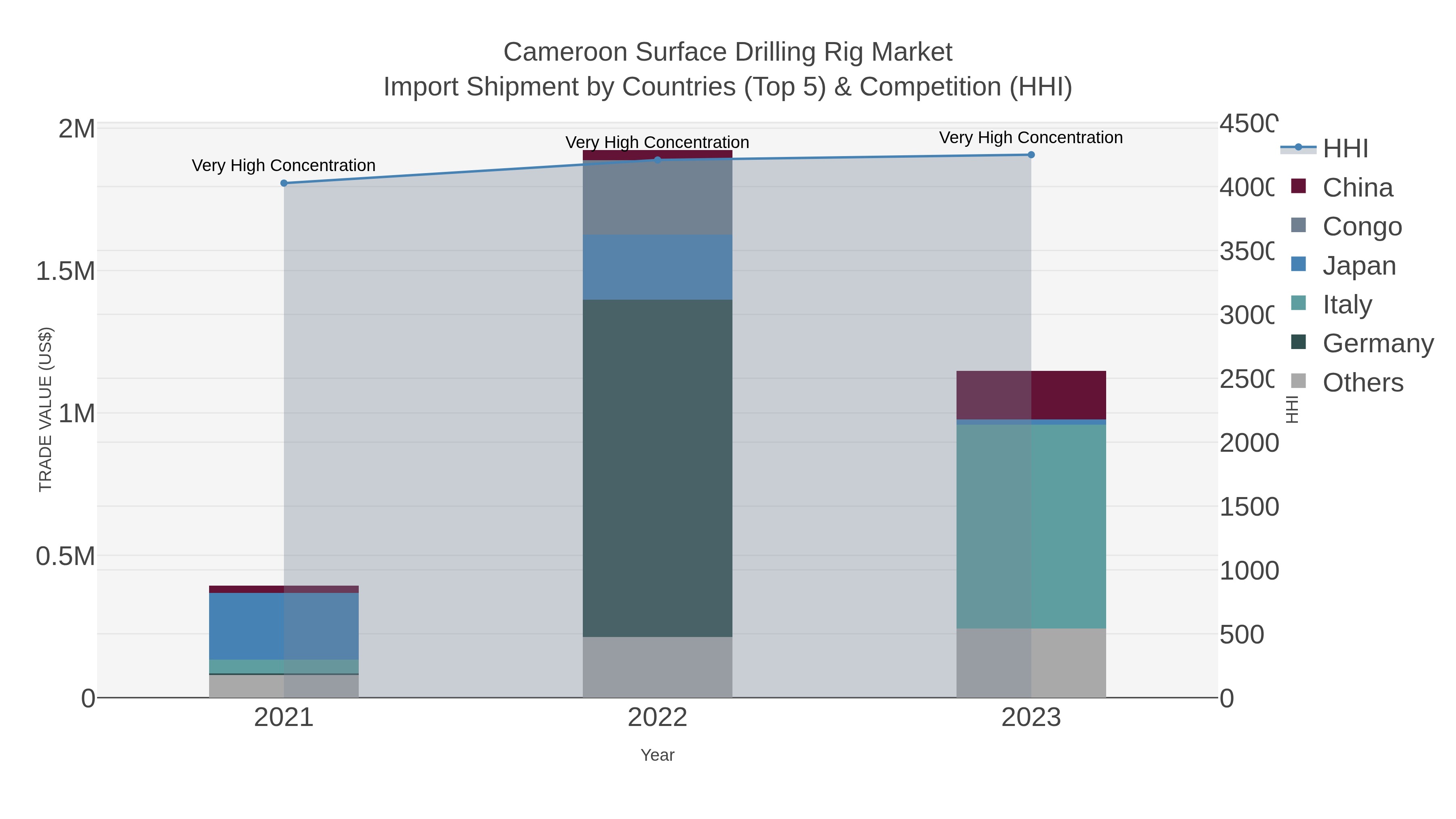Click the 2022 x-axis label
Image resolution: width=1456 pixels, height=819 pixels.
coord(657,718)
